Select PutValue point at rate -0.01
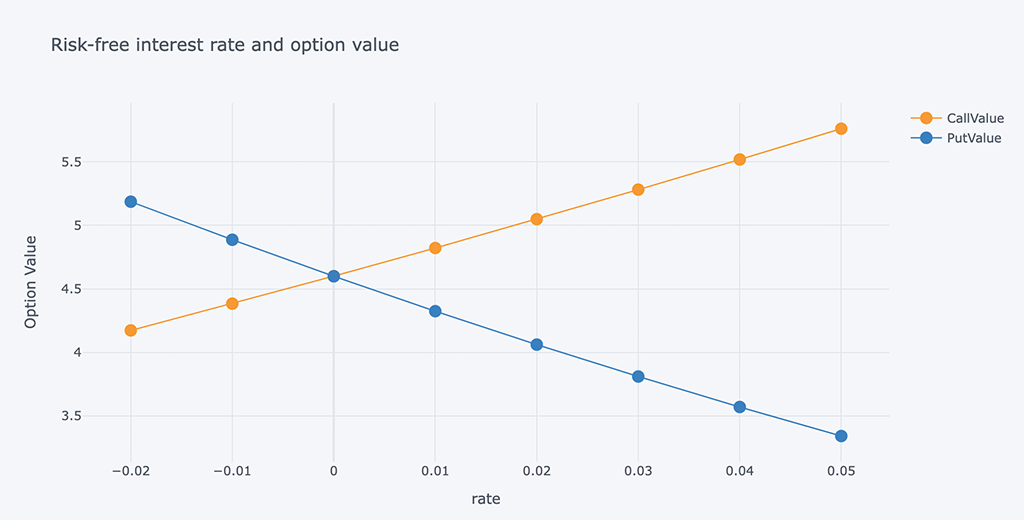 click(x=232, y=240)
